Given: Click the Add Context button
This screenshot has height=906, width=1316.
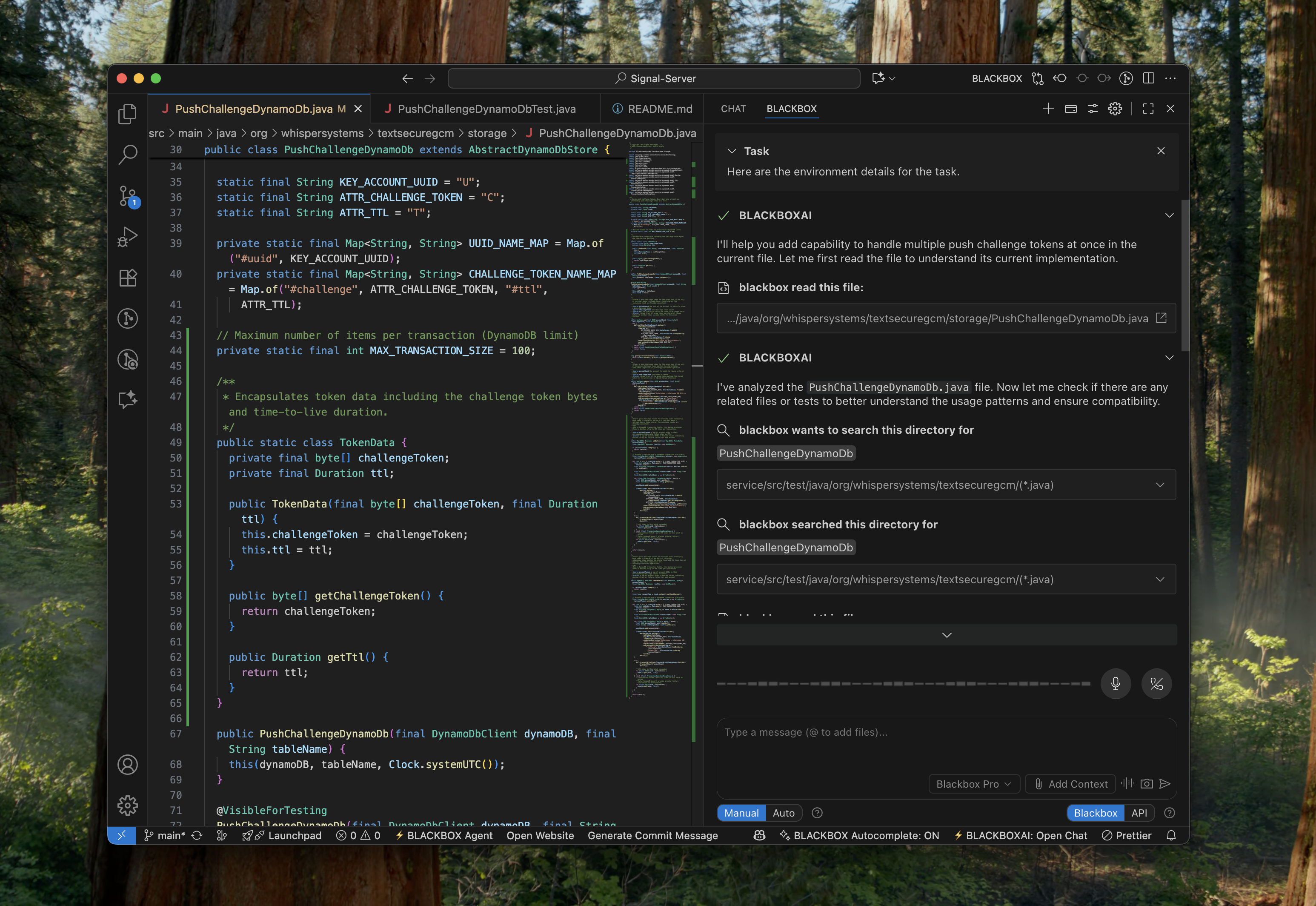Looking at the screenshot, I should tap(1070, 784).
